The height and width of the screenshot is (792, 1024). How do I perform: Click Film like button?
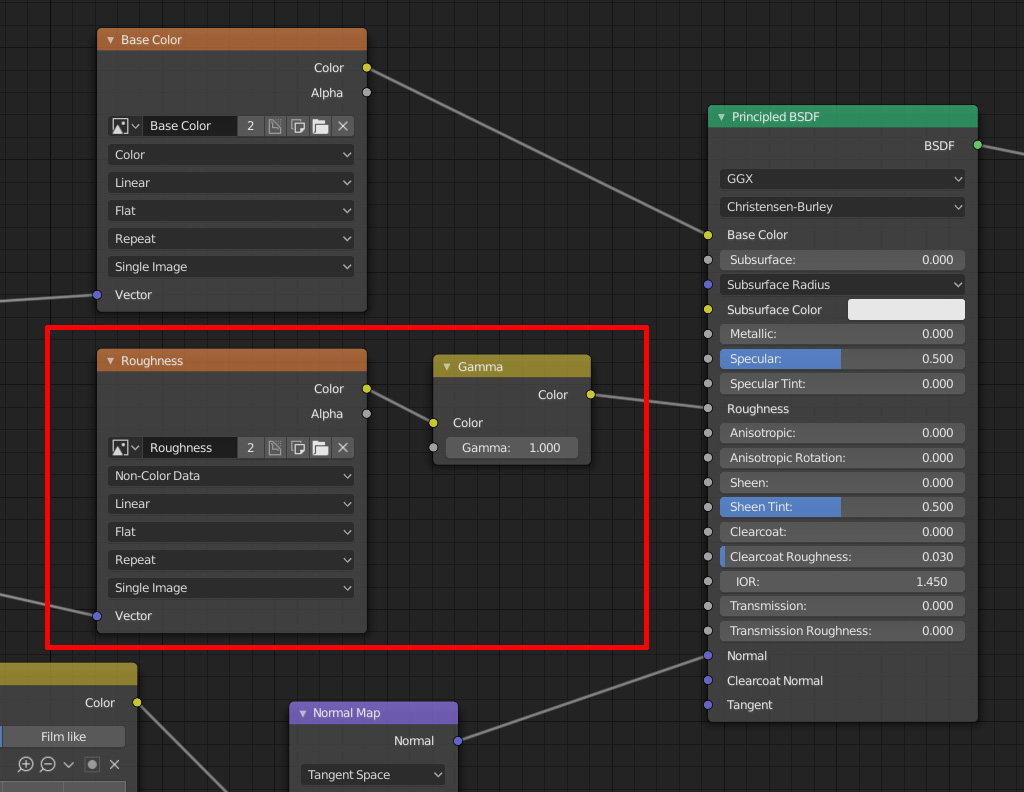point(63,737)
